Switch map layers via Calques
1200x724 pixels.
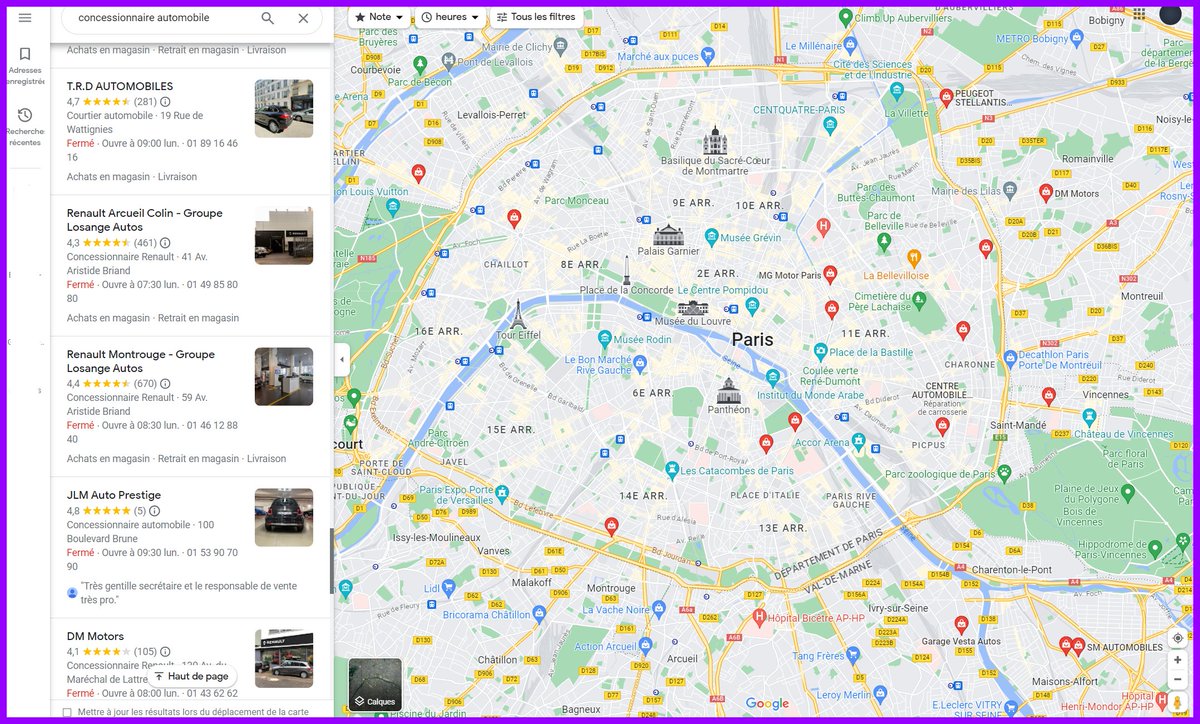(375, 684)
